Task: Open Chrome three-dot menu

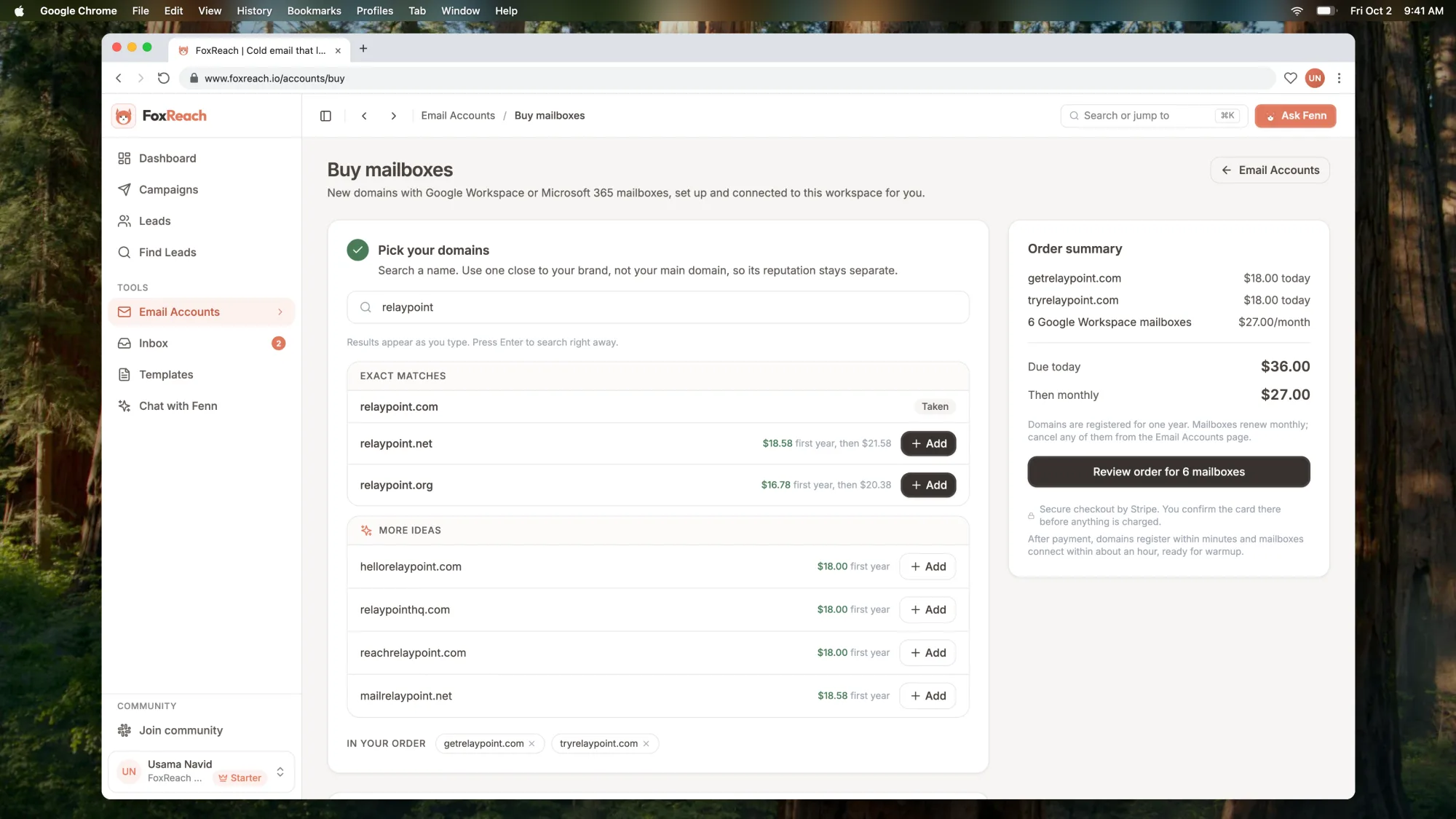Action: click(1339, 78)
